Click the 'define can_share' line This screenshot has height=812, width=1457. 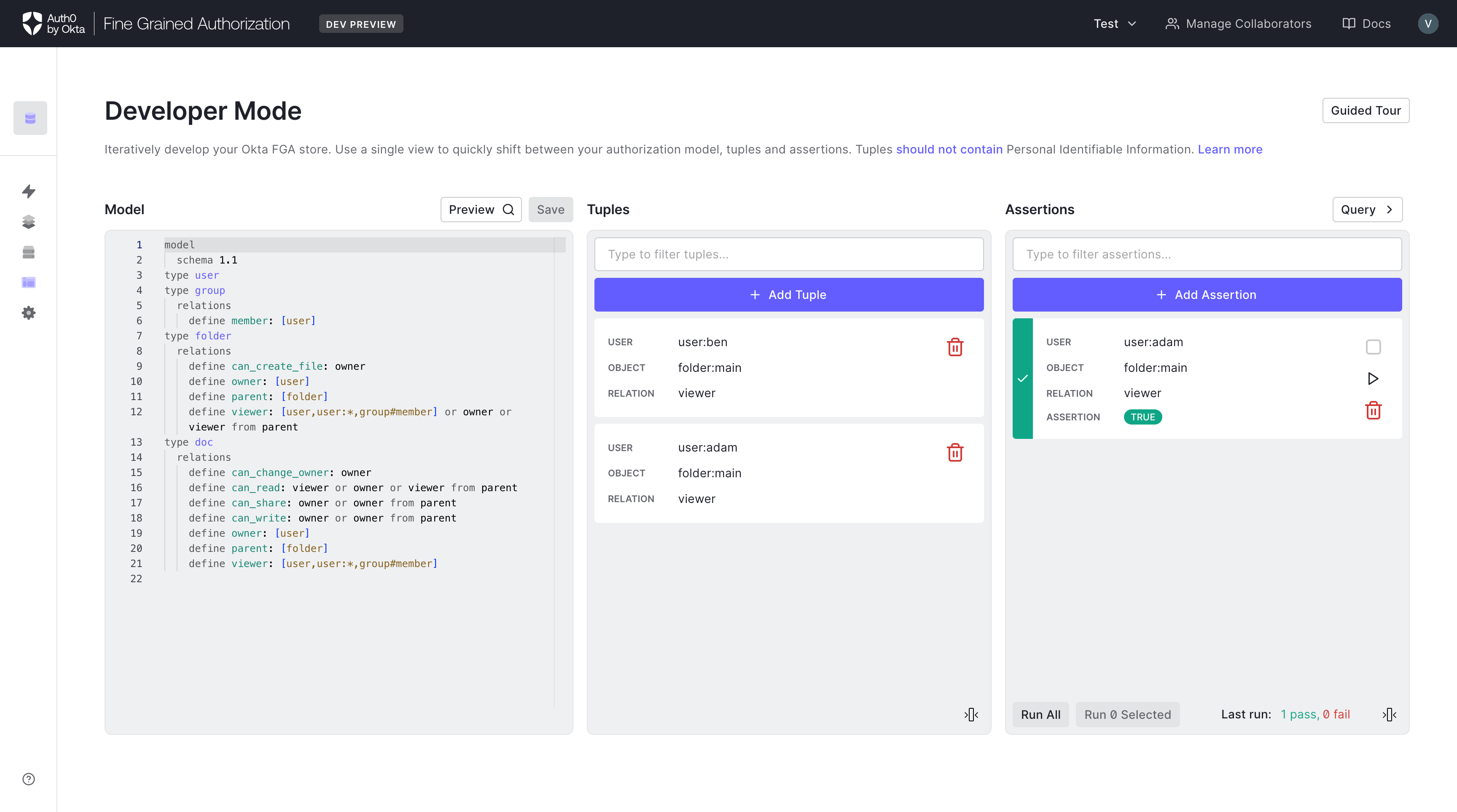click(323, 503)
